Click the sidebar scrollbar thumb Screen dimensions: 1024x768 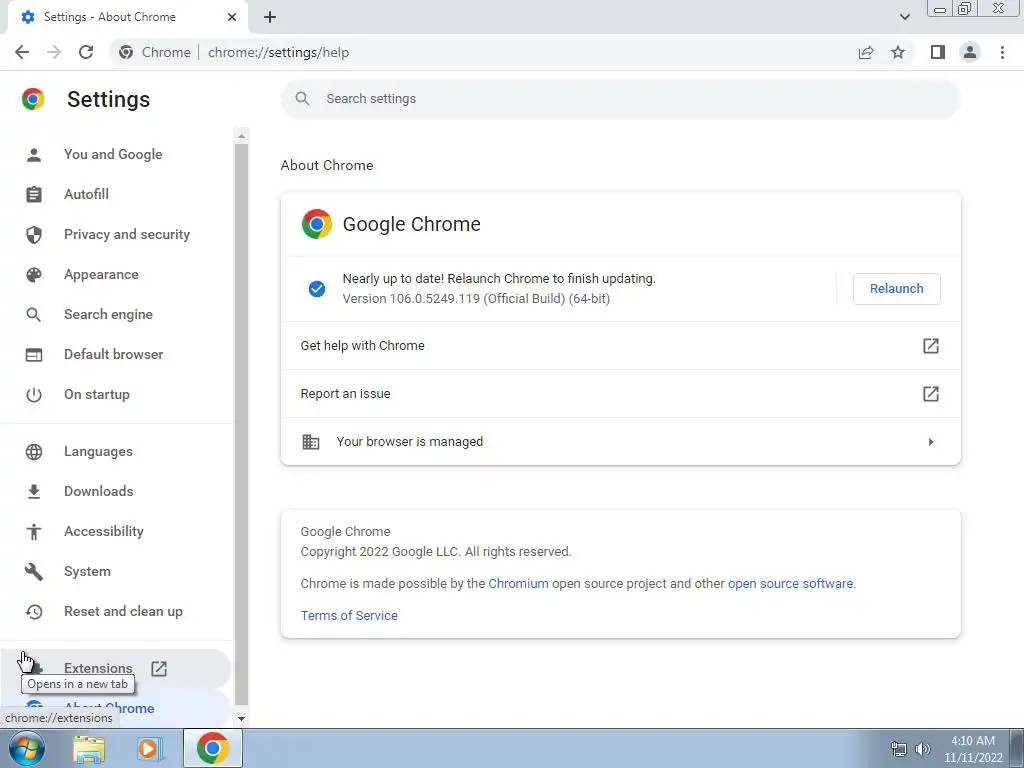[x=241, y=424]
